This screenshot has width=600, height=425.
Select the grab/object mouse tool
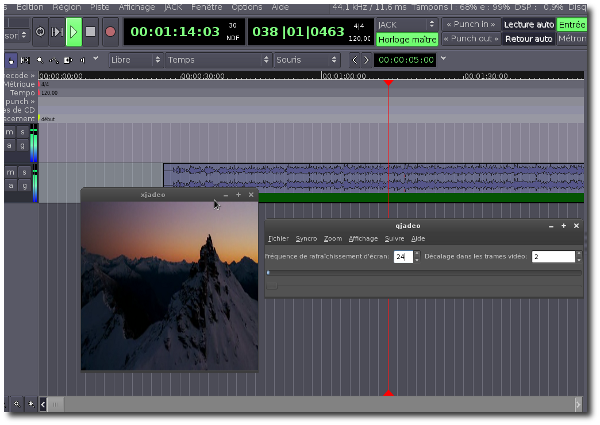click(x=11, y=60)
